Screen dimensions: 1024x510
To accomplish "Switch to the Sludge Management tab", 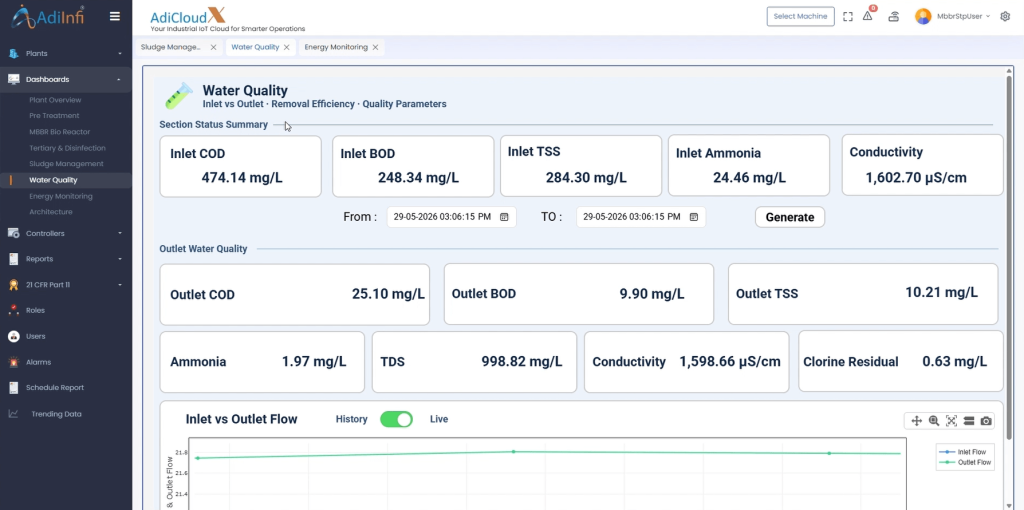I will click(171, 47).
